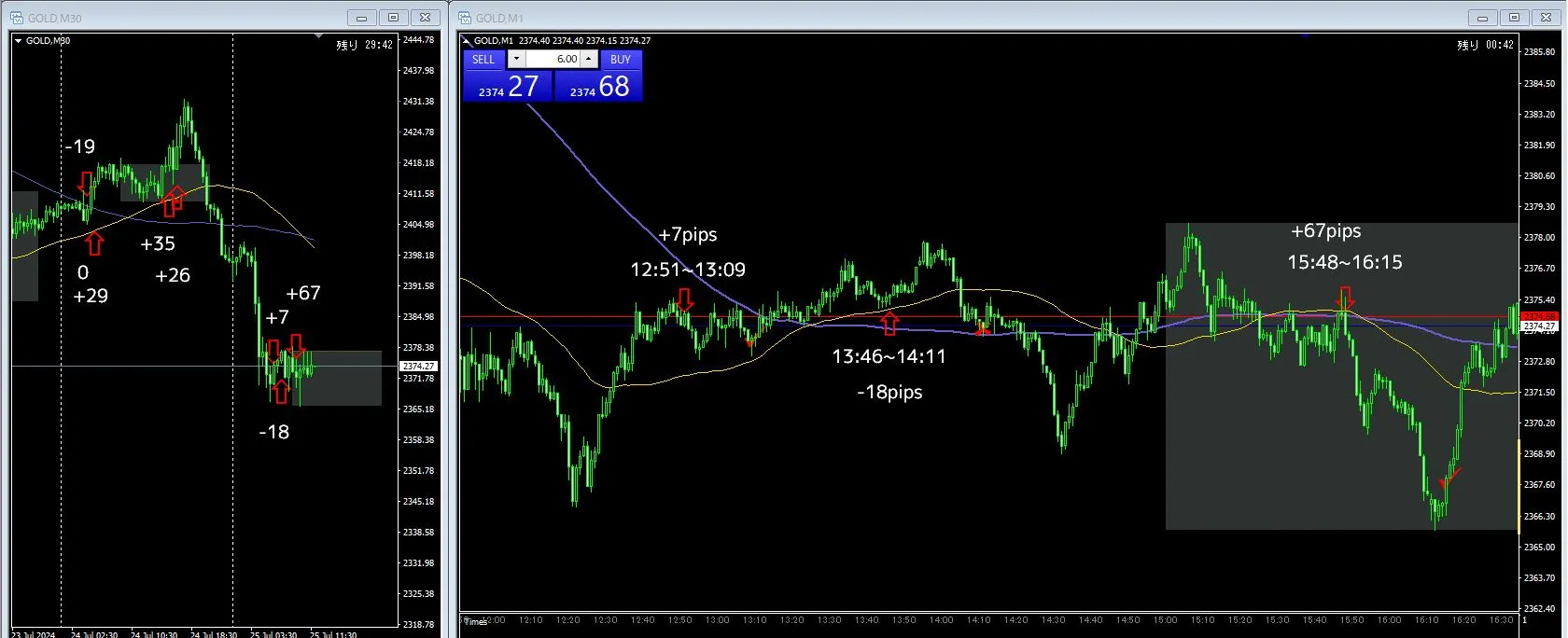Click the GOLD,M30 chart window icon
Image resolution: width=1568 pixels, height=638 pixels.
(17, 18)
